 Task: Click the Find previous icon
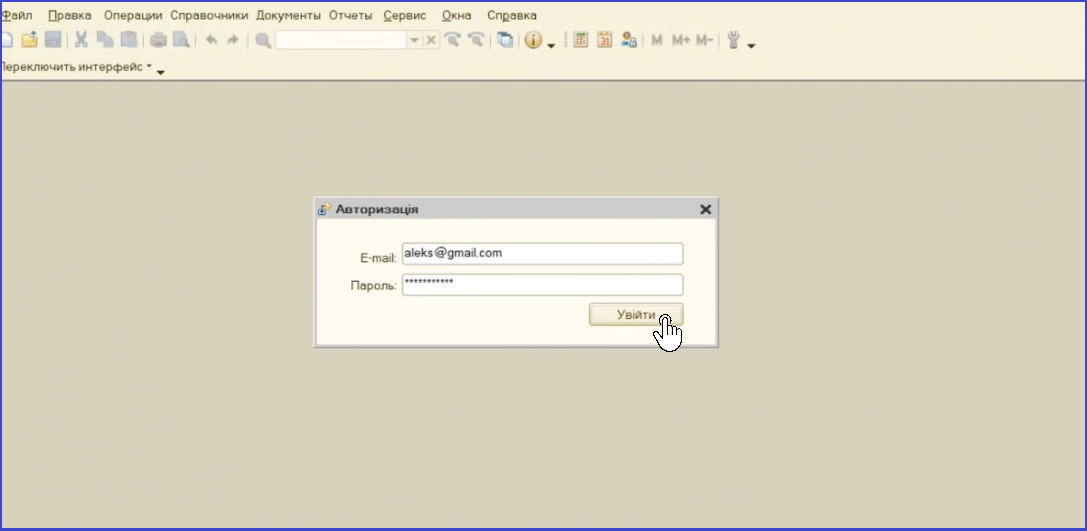tap(476, 40)
